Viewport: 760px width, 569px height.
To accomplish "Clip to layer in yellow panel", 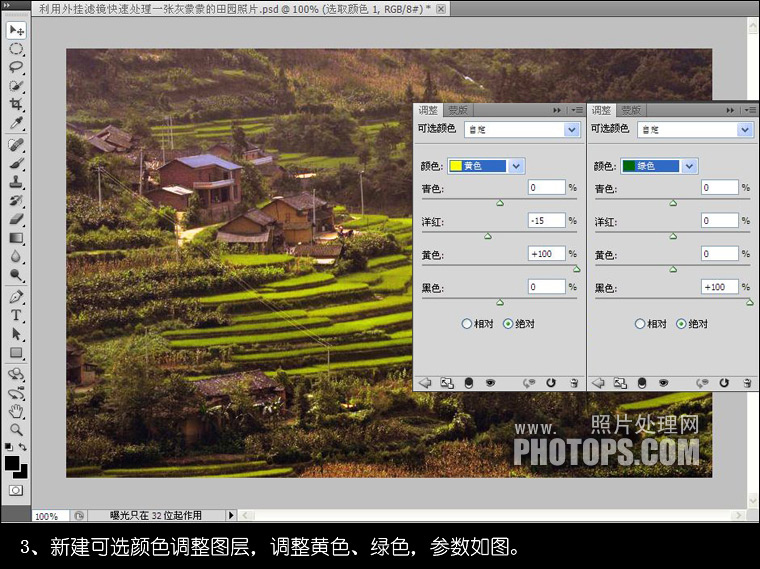I will click(x=469, y=383).
